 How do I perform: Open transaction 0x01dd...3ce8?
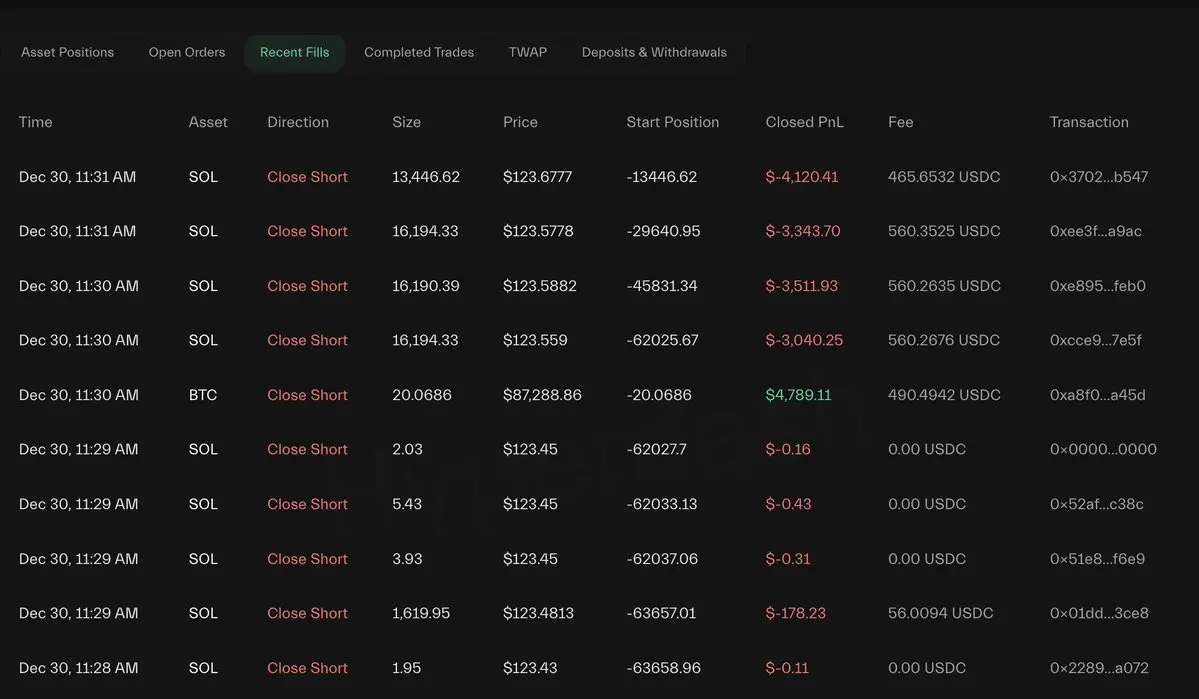coord(1099,613)
